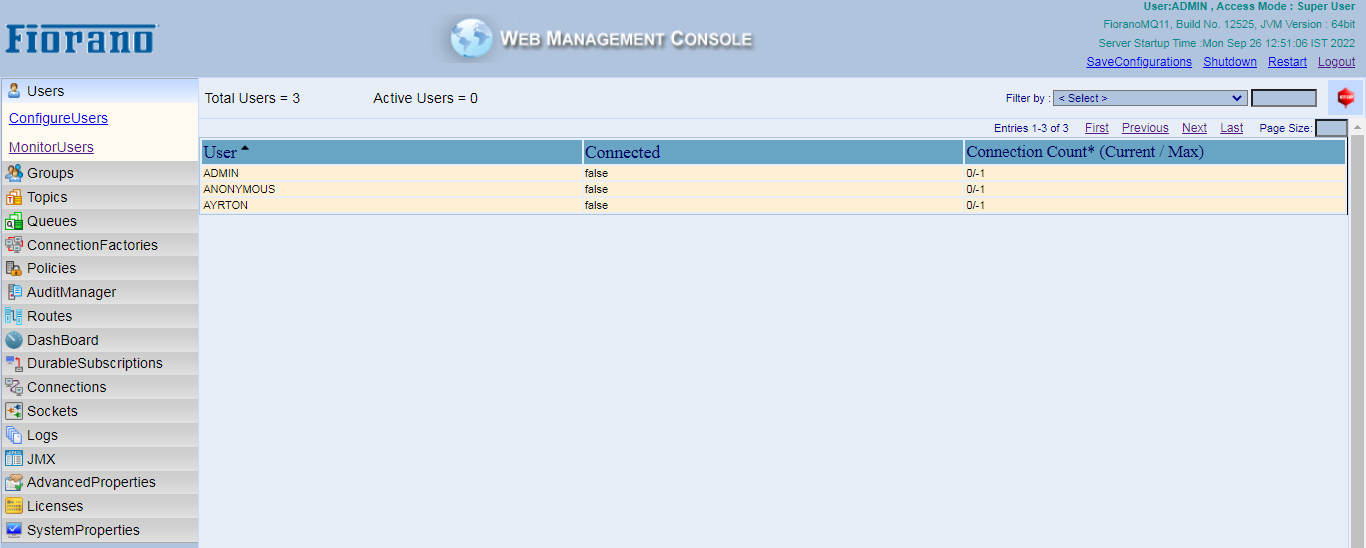
Task: Open the Groups menu section
Action: pos(100,173)
